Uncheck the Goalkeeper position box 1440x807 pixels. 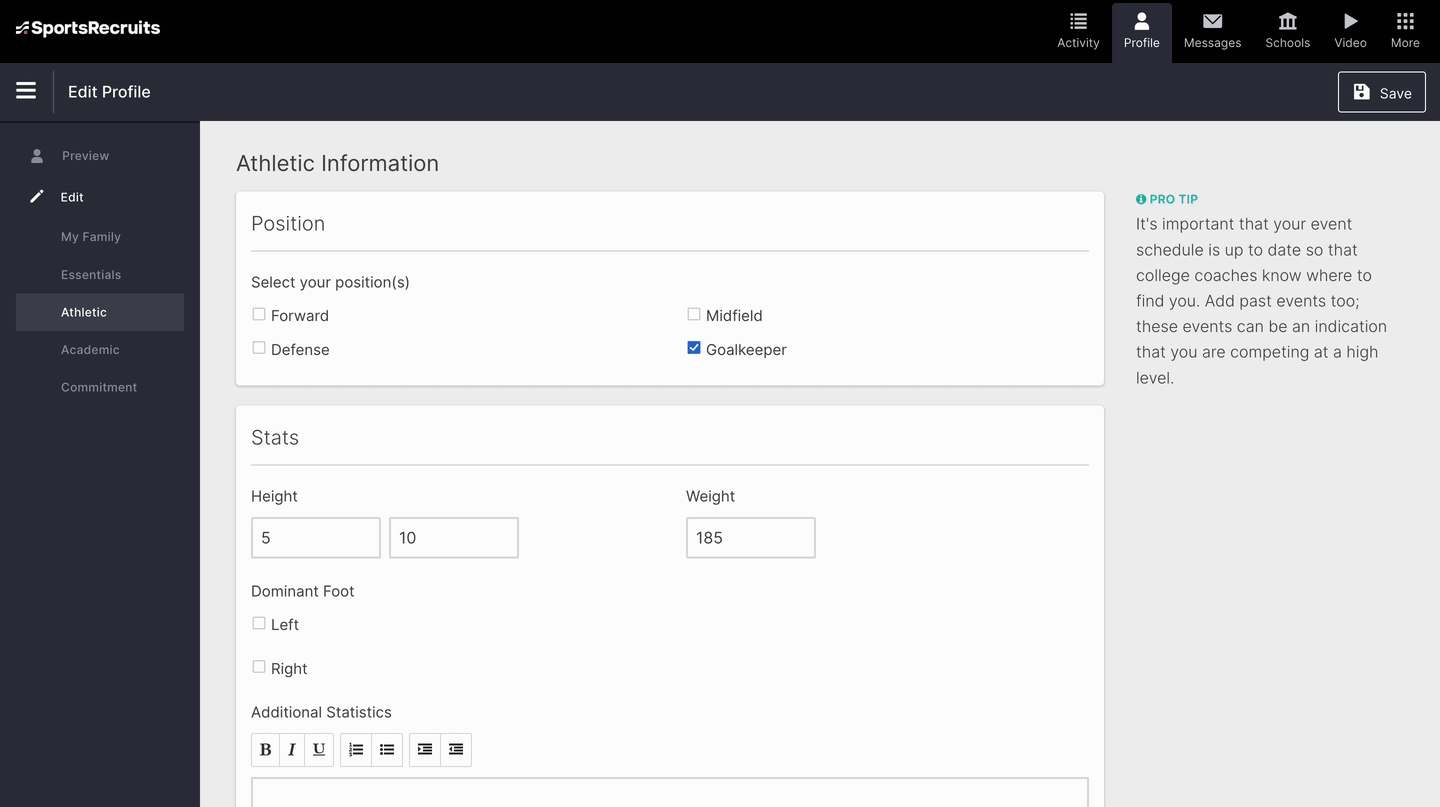tap(694, 348)
